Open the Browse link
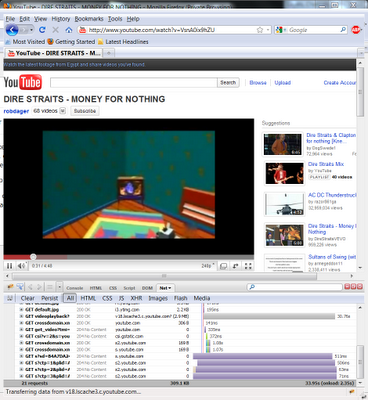368x400 pixels. pos(258,83)
